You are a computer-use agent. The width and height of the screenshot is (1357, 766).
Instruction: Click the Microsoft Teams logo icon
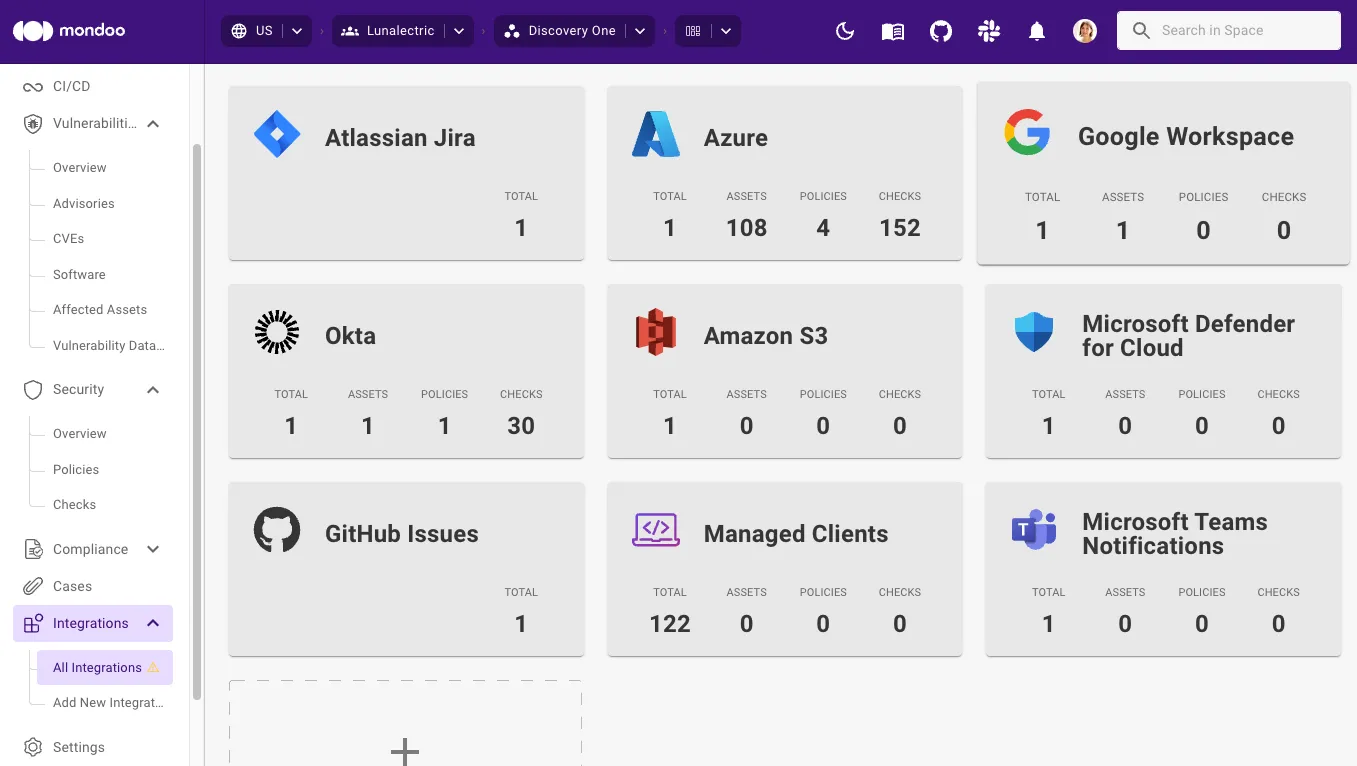[1034, 530]
